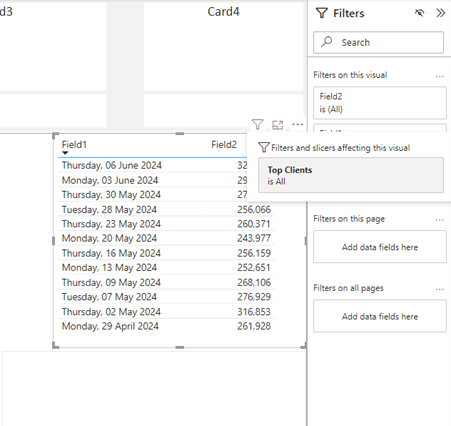Click the magnifier icon in search box

coord(327,42)
